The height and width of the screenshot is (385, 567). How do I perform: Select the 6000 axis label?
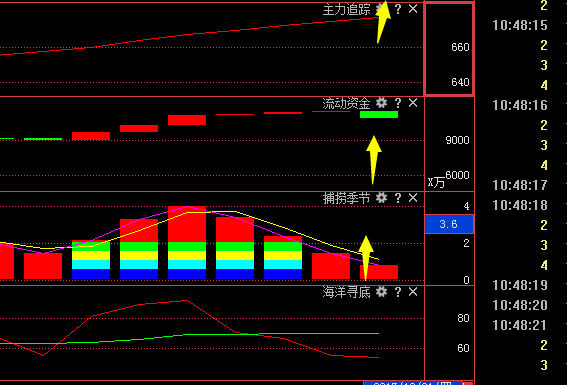(457, 175)
